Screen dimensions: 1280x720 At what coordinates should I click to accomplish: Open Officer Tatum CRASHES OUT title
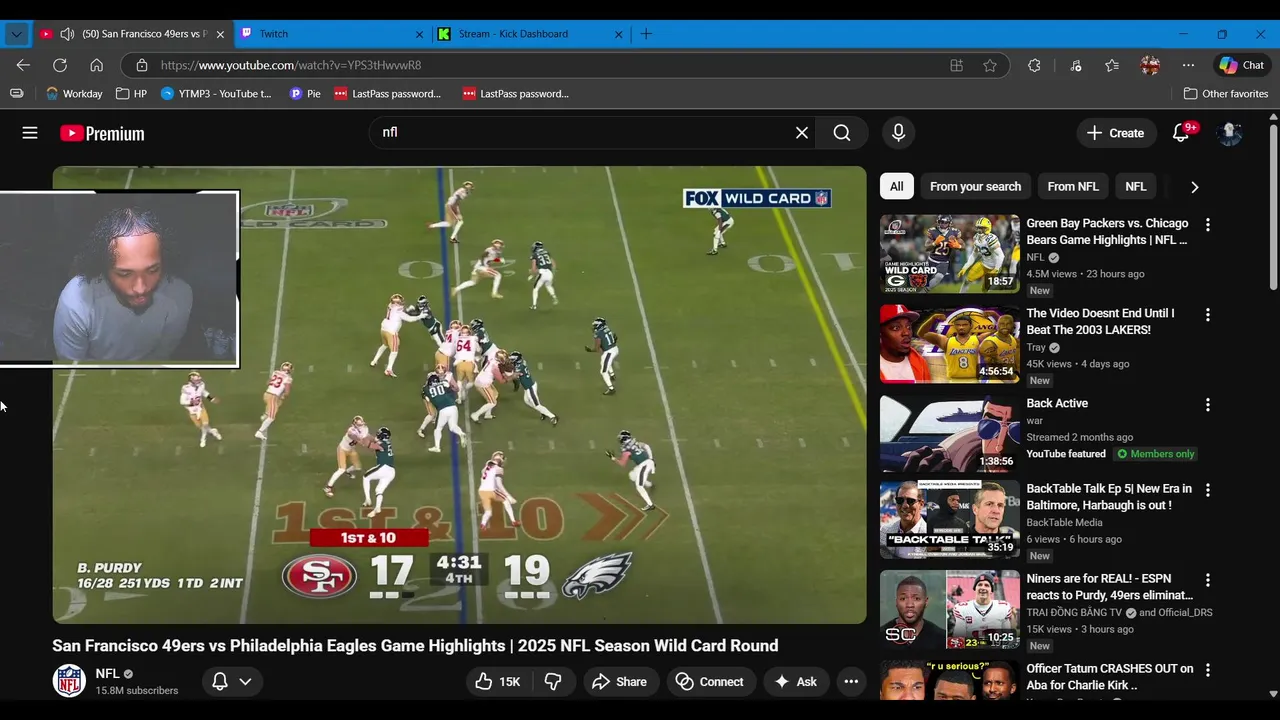pos(1109,677)
